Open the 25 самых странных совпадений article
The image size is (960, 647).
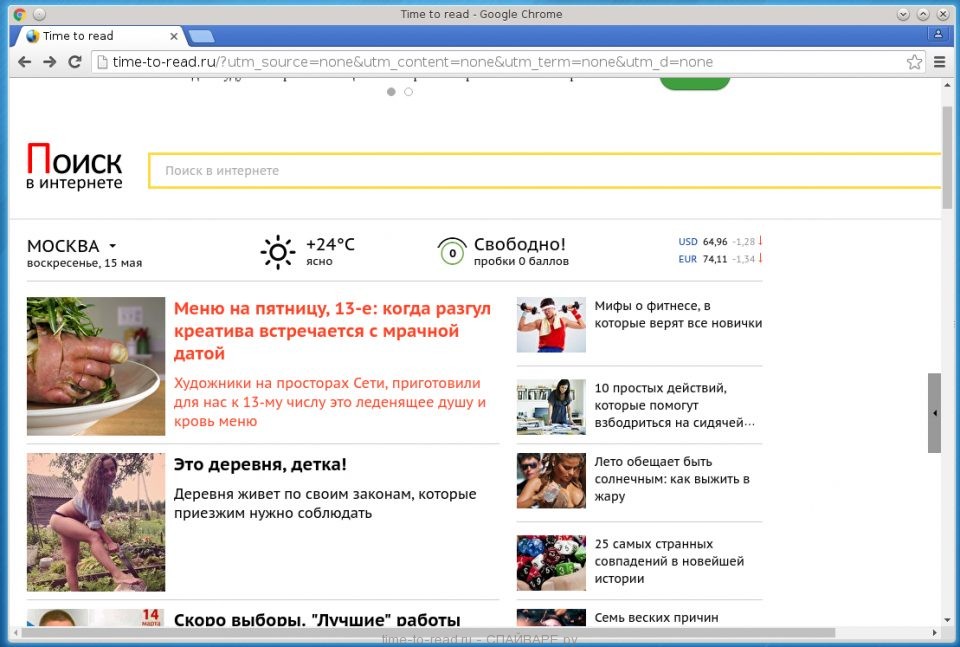pos(669,561)
